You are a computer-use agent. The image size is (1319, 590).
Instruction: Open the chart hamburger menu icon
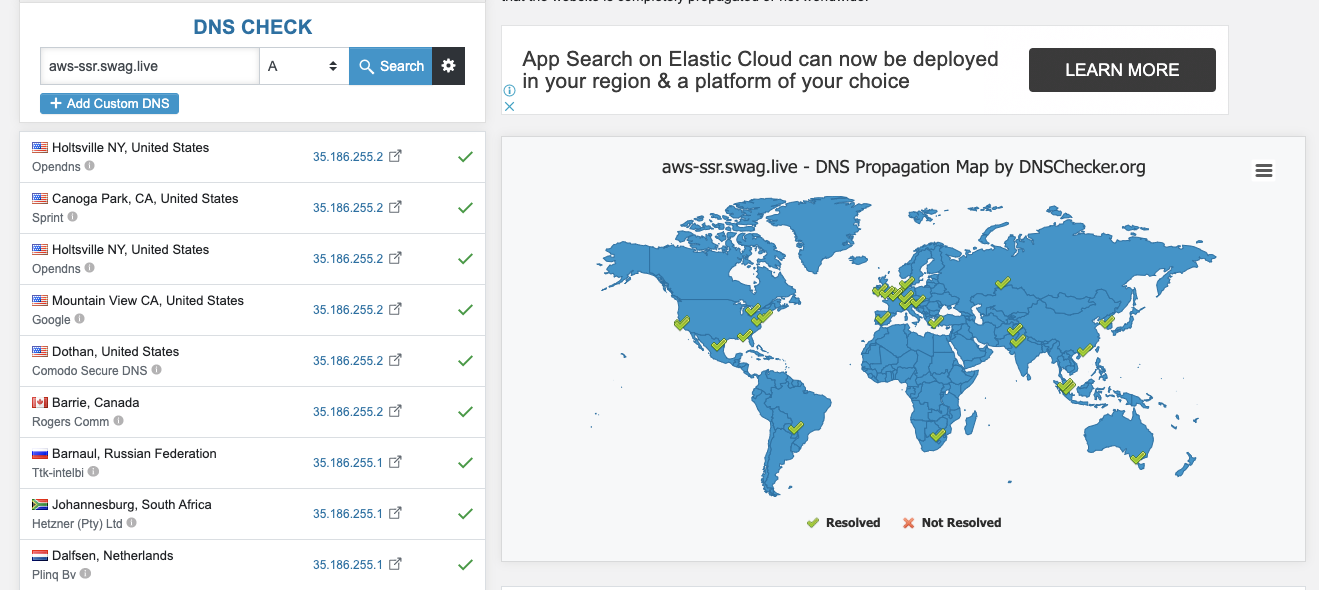(x=1264, y=171)
